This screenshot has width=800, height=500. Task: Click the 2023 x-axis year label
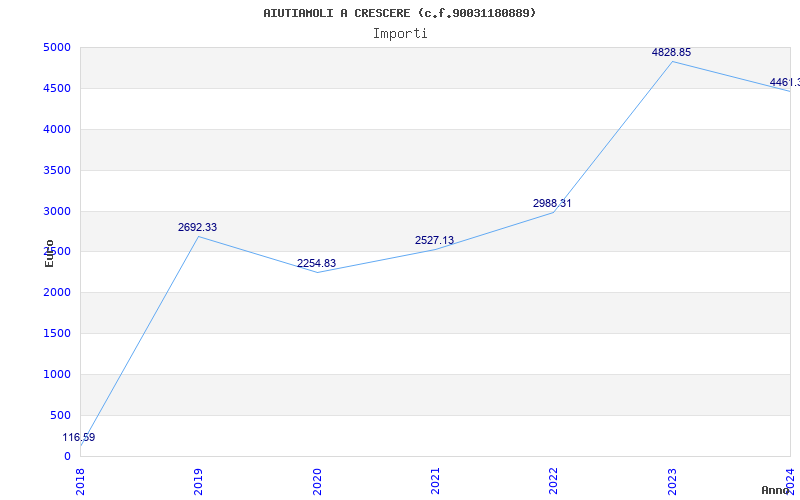coord(672,481)
